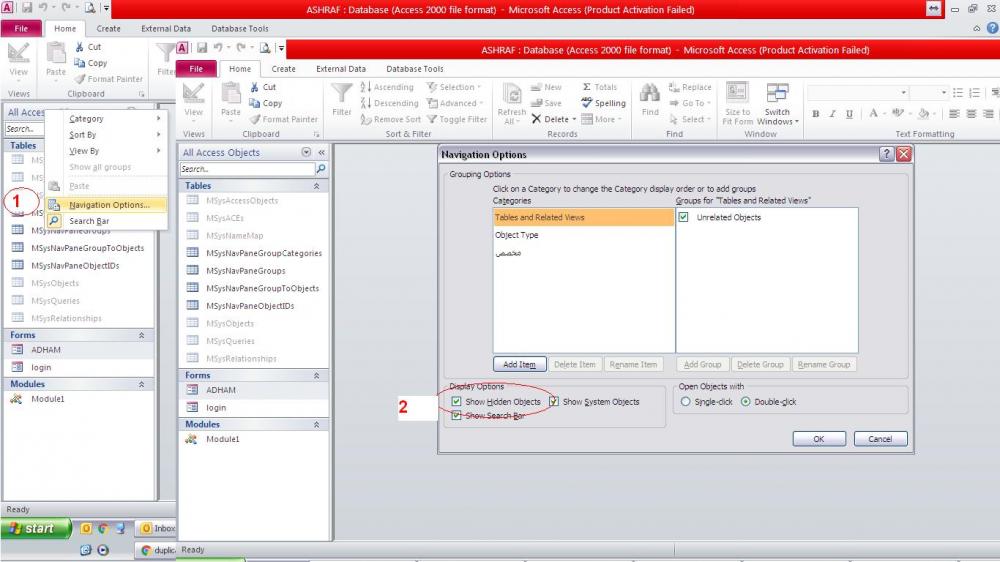Uncheck the Unrelated Objects group checkbox
Viewport: 1000px width, 562px height.
[683, 217]
